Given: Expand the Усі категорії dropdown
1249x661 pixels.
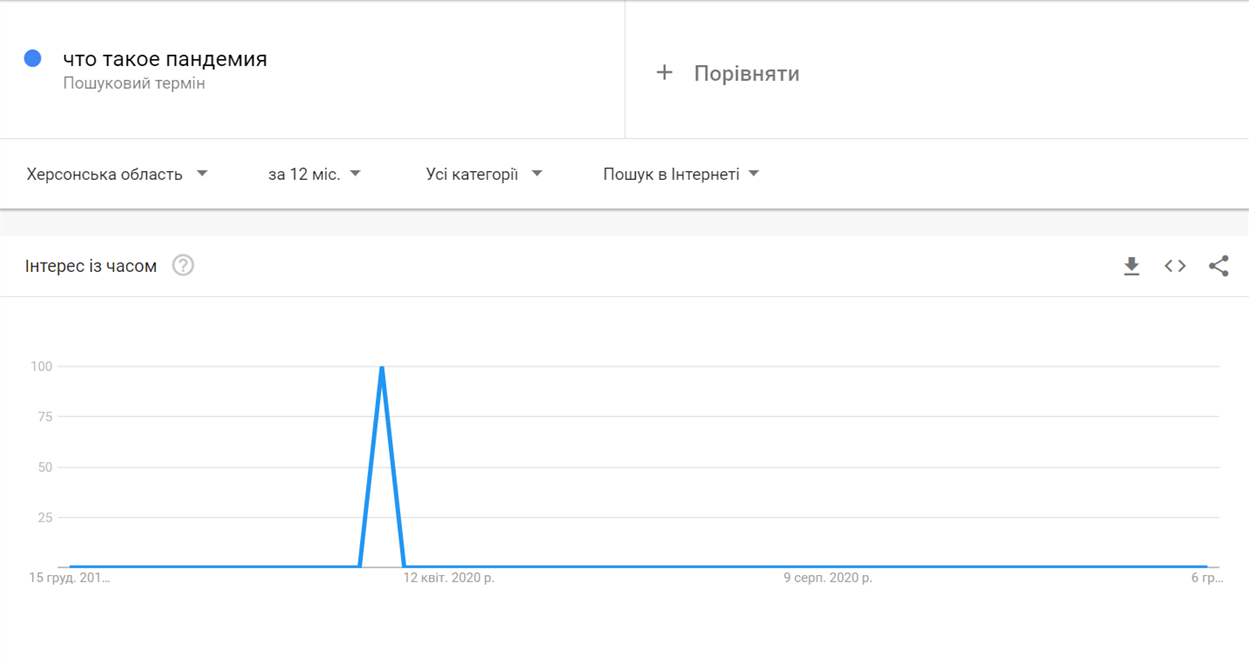Looking at the screenshot, I should pyautogui.click(x=484, y=174).
